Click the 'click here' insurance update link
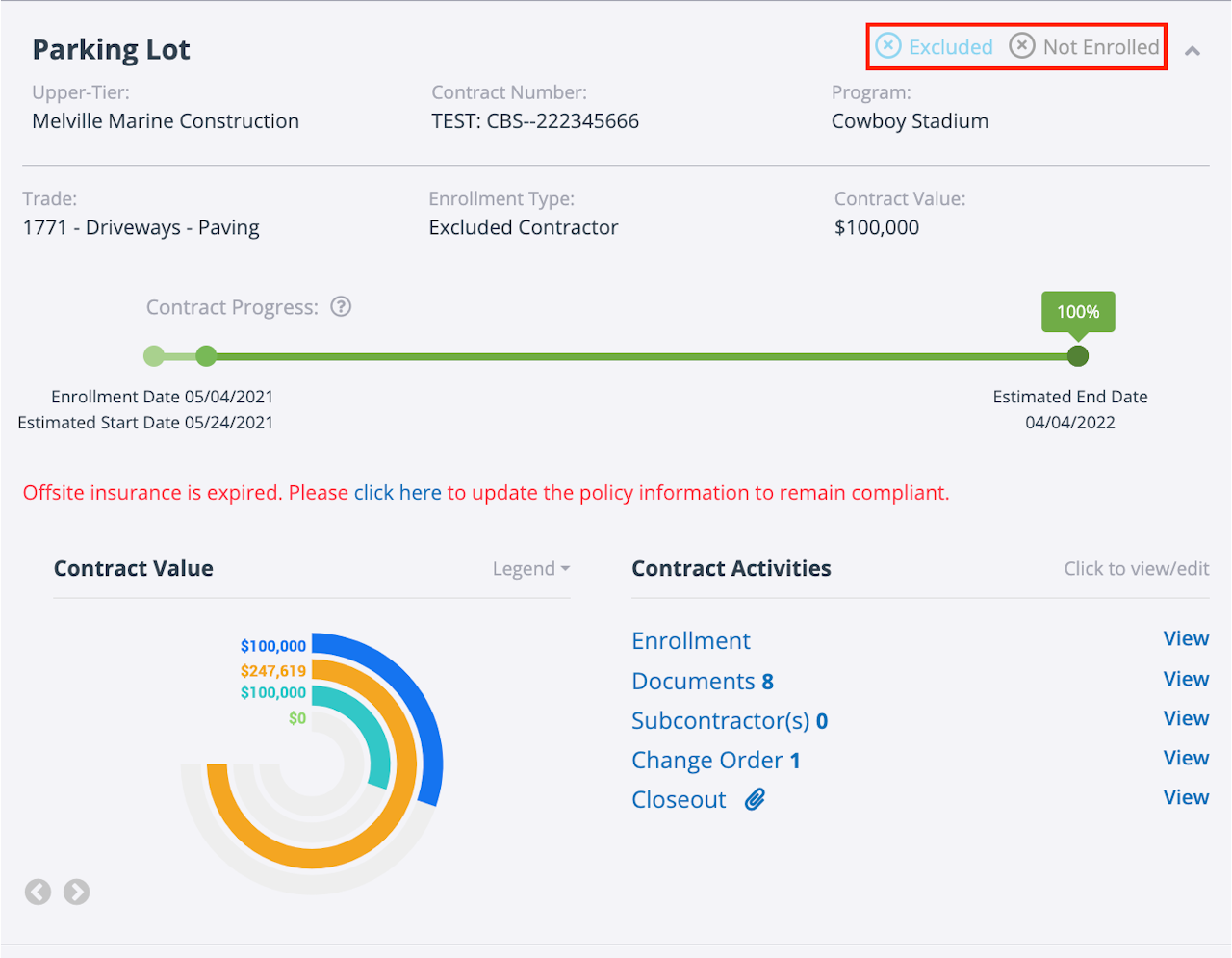This screenshot has height=958, width=1232. 398,493
